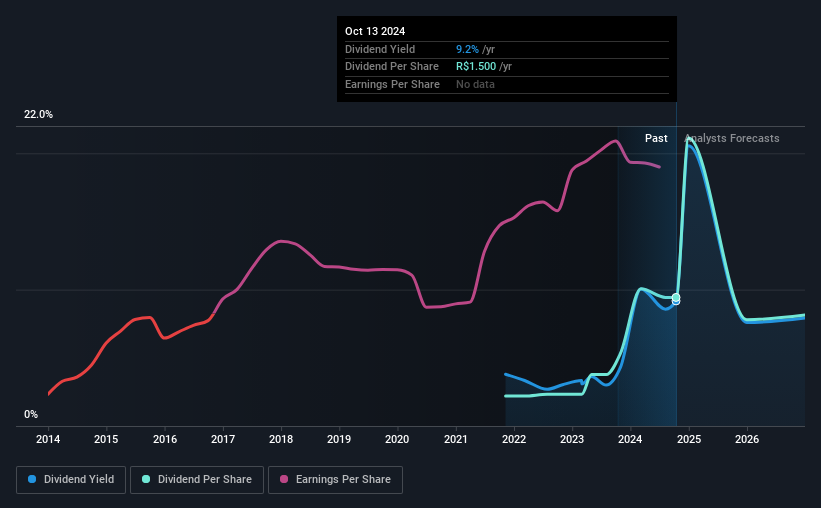The height and width of the screenshot is (508, 821).
Task: Click the 9.2% dividend yield value
Action: click(x=467, y=49)
